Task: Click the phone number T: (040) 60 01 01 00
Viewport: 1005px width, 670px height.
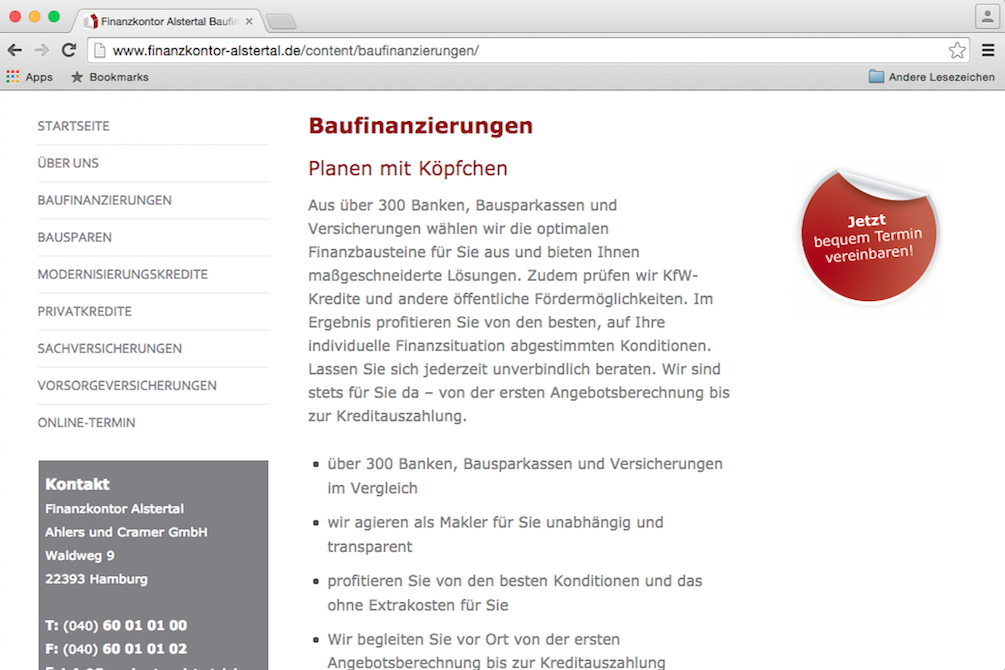Action: [116, 625]
